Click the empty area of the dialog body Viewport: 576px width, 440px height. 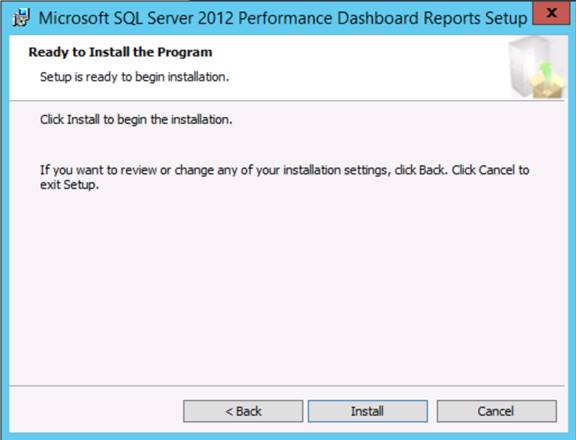pyautogui.click(x=287, y=286)
